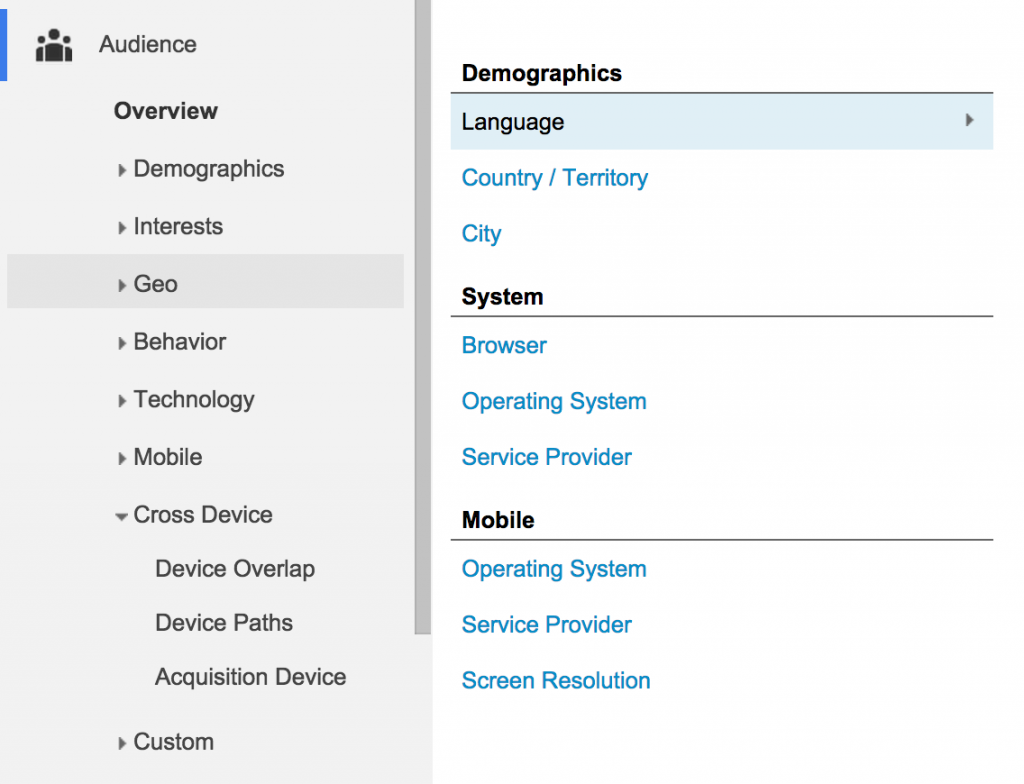
Task: Open the Overview report
Action: (x=165, y=111)
